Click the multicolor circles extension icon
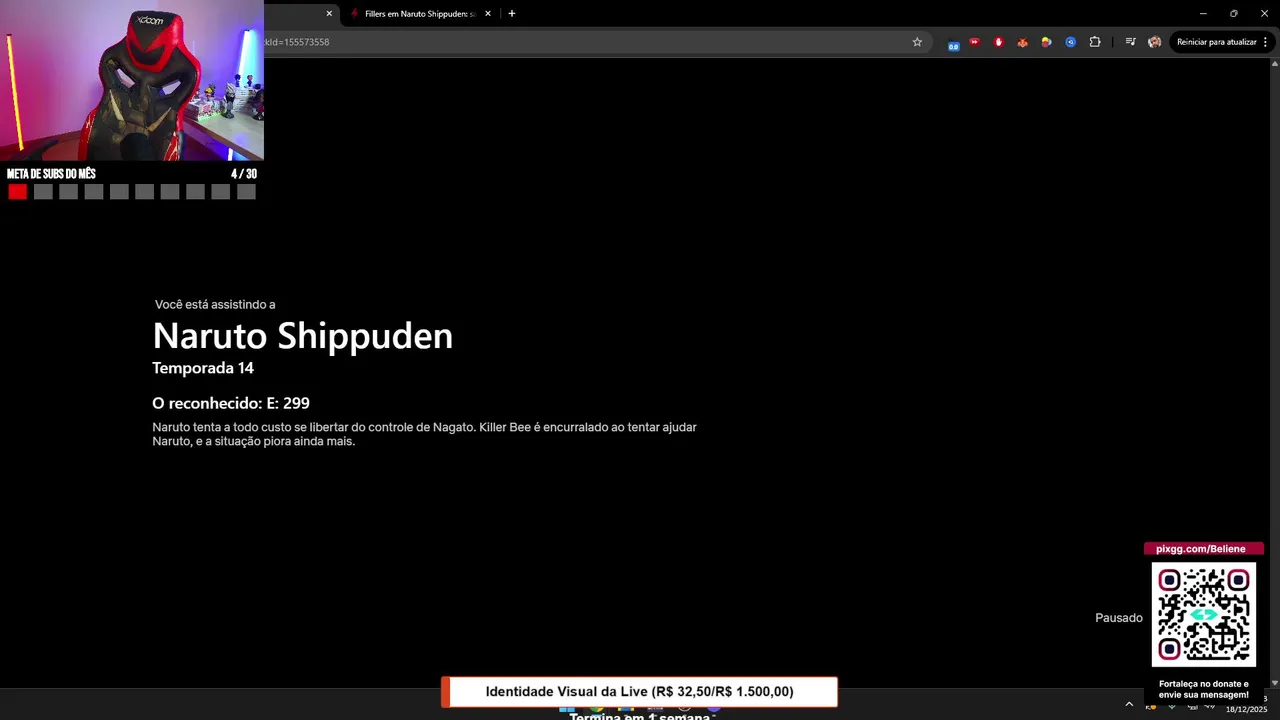The width and height of the screenshot is (1280, 720). pyautogui.click(x=1046, y=42)
